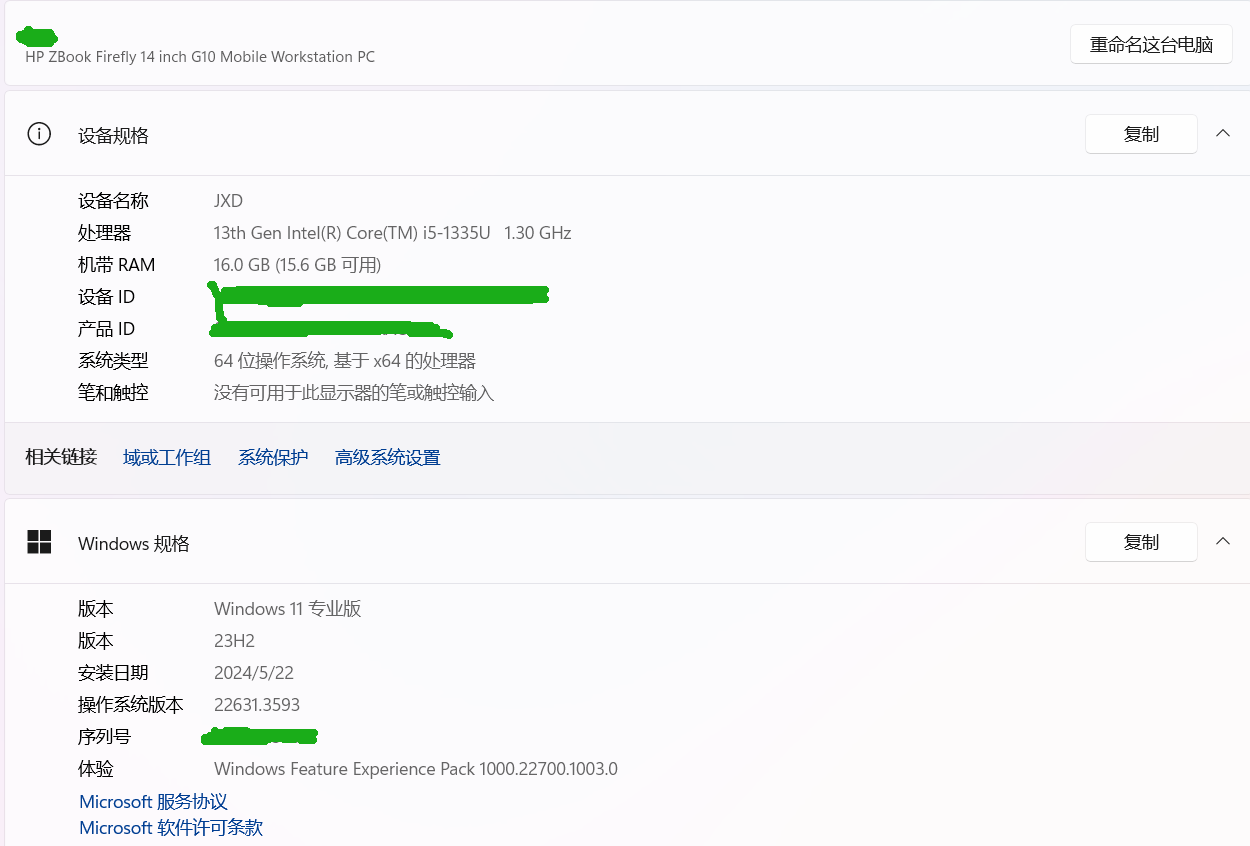Click the version value 23H2
The height and width of the screenshot is (846, 1250).
point(235,641)
